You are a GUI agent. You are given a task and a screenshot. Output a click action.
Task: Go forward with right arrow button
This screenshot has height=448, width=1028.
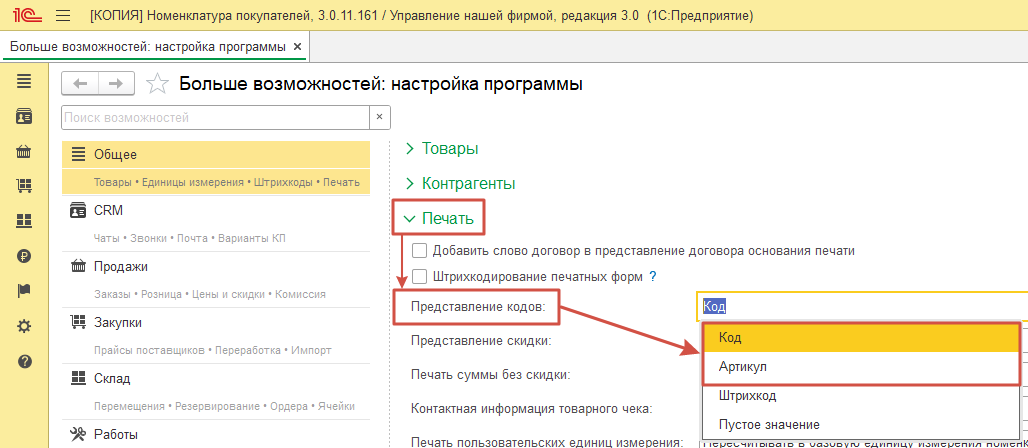pos(116,84)
